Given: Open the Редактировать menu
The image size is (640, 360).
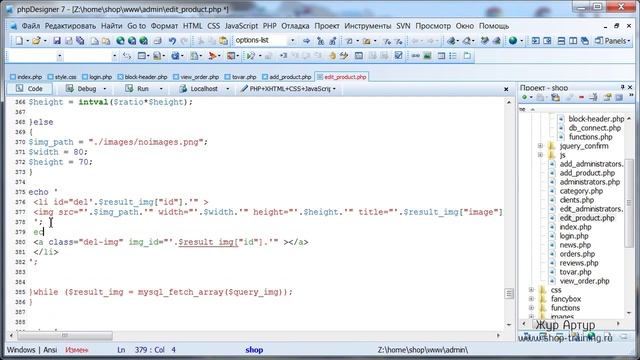Looking at the screenshot, I should pos(70,26).
